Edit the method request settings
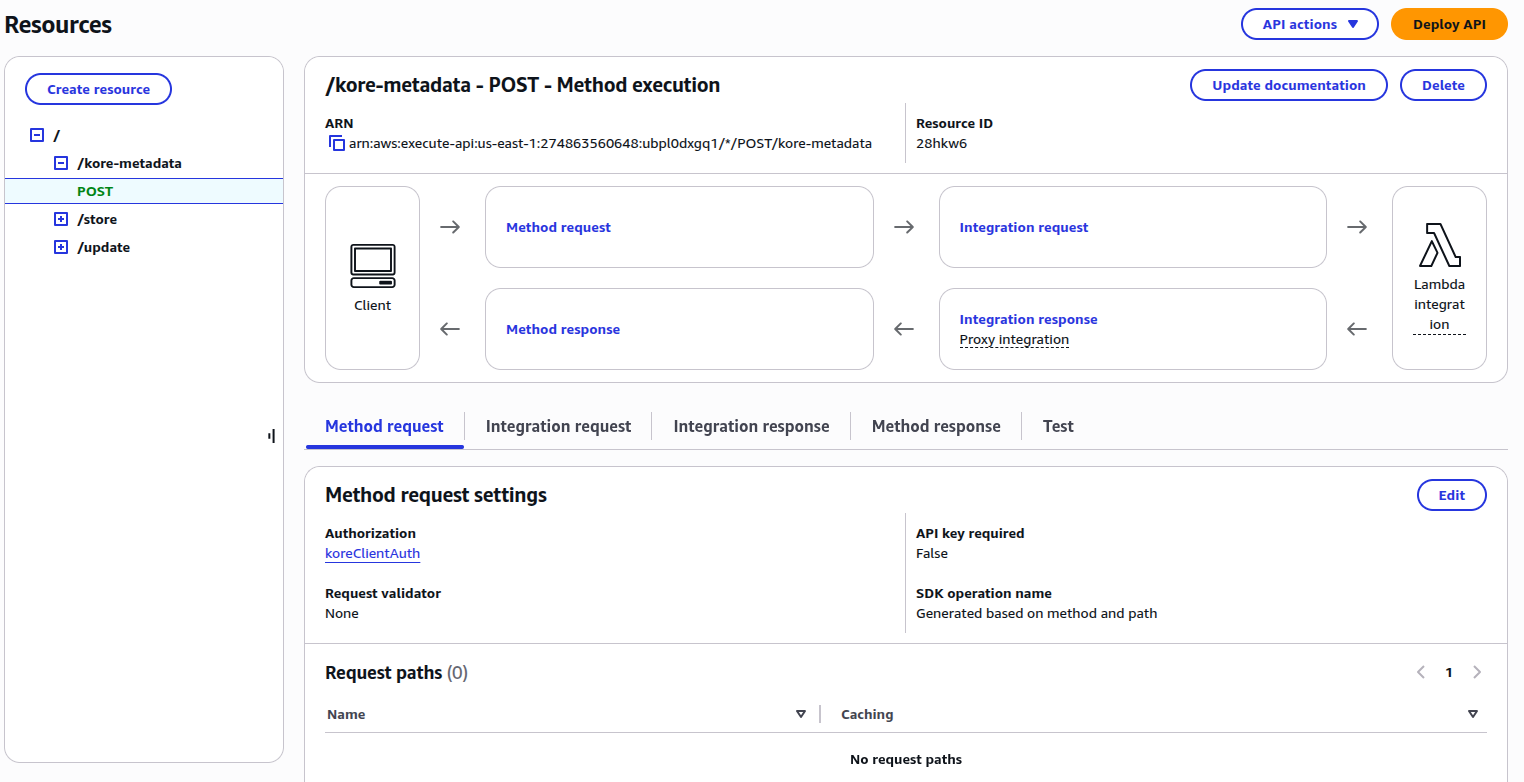The width and height of the screenshot is (1524, 782). 1451,495
